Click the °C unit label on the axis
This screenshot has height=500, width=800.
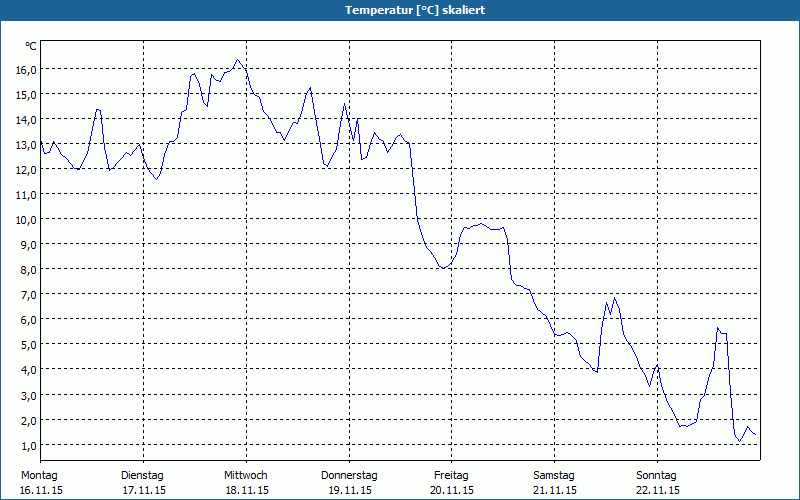click(31, 46)
